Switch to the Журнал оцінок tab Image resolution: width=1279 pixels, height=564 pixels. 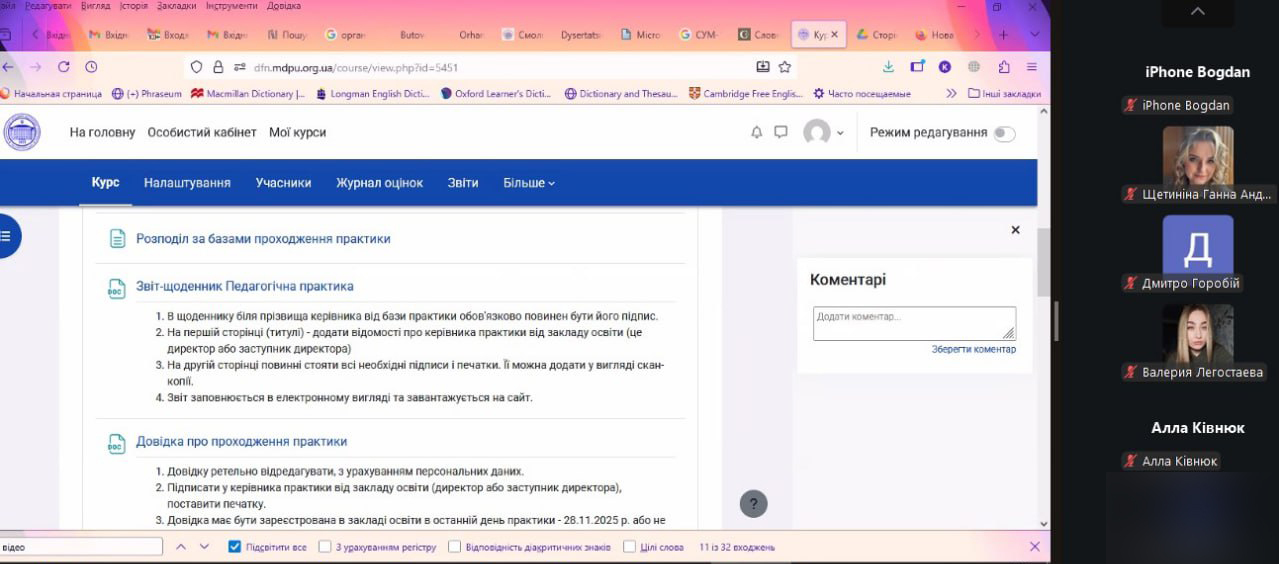tap(379, 183)
